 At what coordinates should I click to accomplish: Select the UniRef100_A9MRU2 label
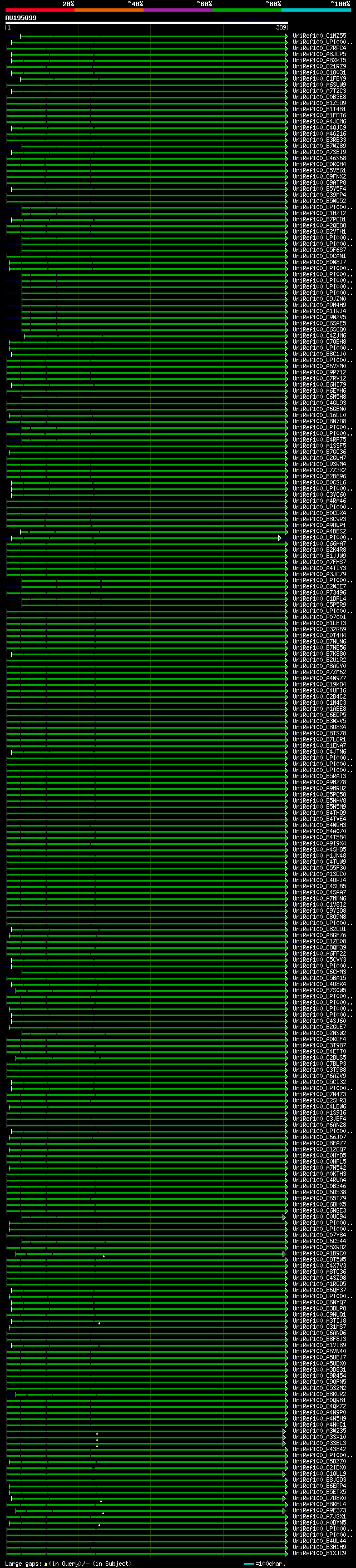(x=319, y=788)
